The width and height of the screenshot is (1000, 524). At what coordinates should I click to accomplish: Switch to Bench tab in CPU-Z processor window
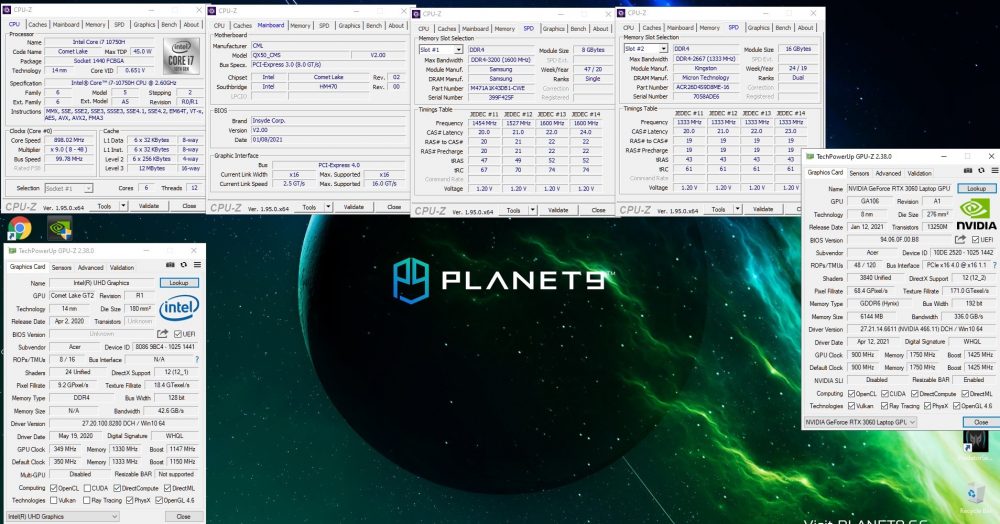click(x=169, y=24)
